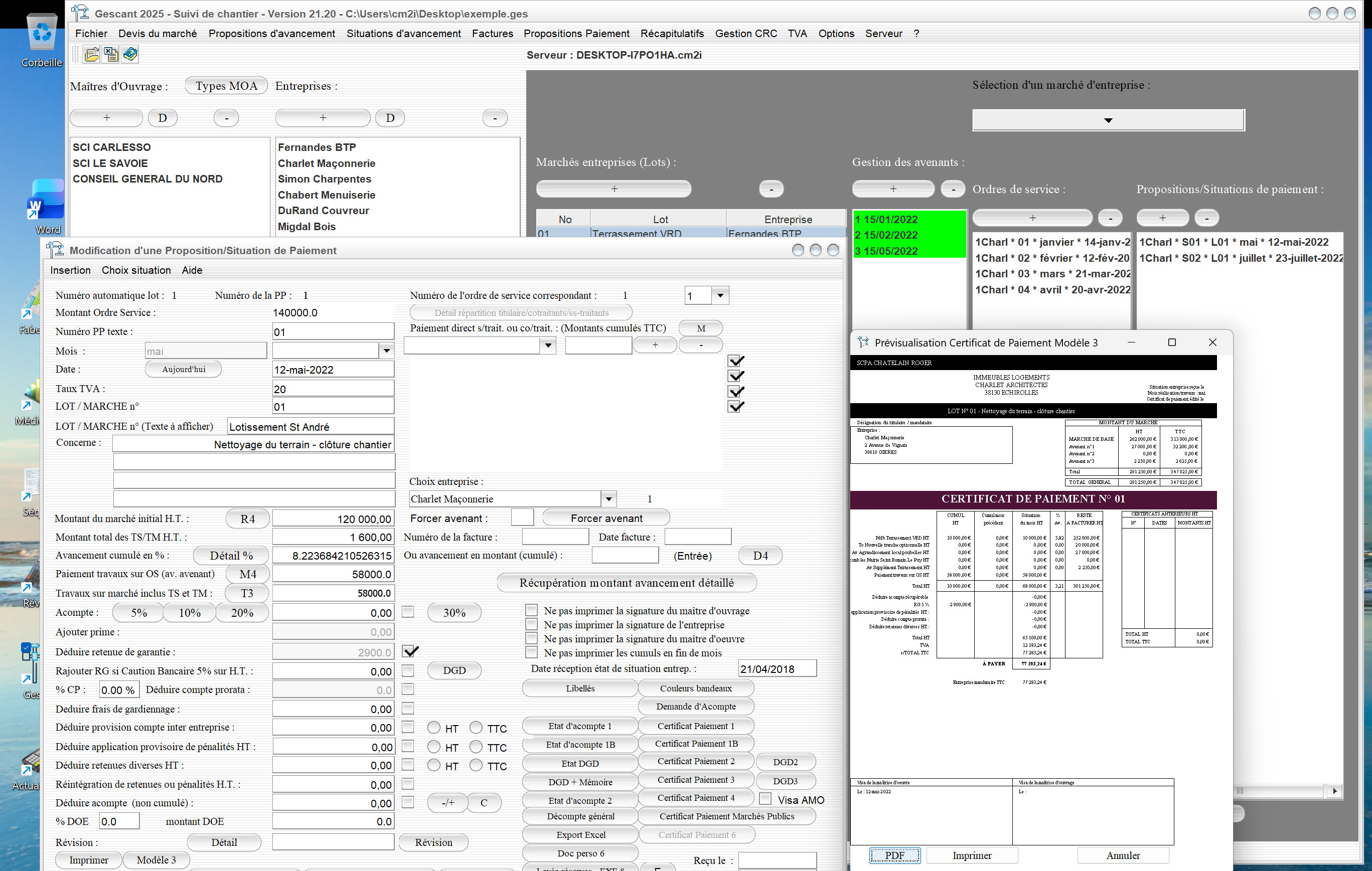The width and height of the screenshot is (1372, 871).
Task: Click the Forcer avenant button
Action: tap(606, 518)
